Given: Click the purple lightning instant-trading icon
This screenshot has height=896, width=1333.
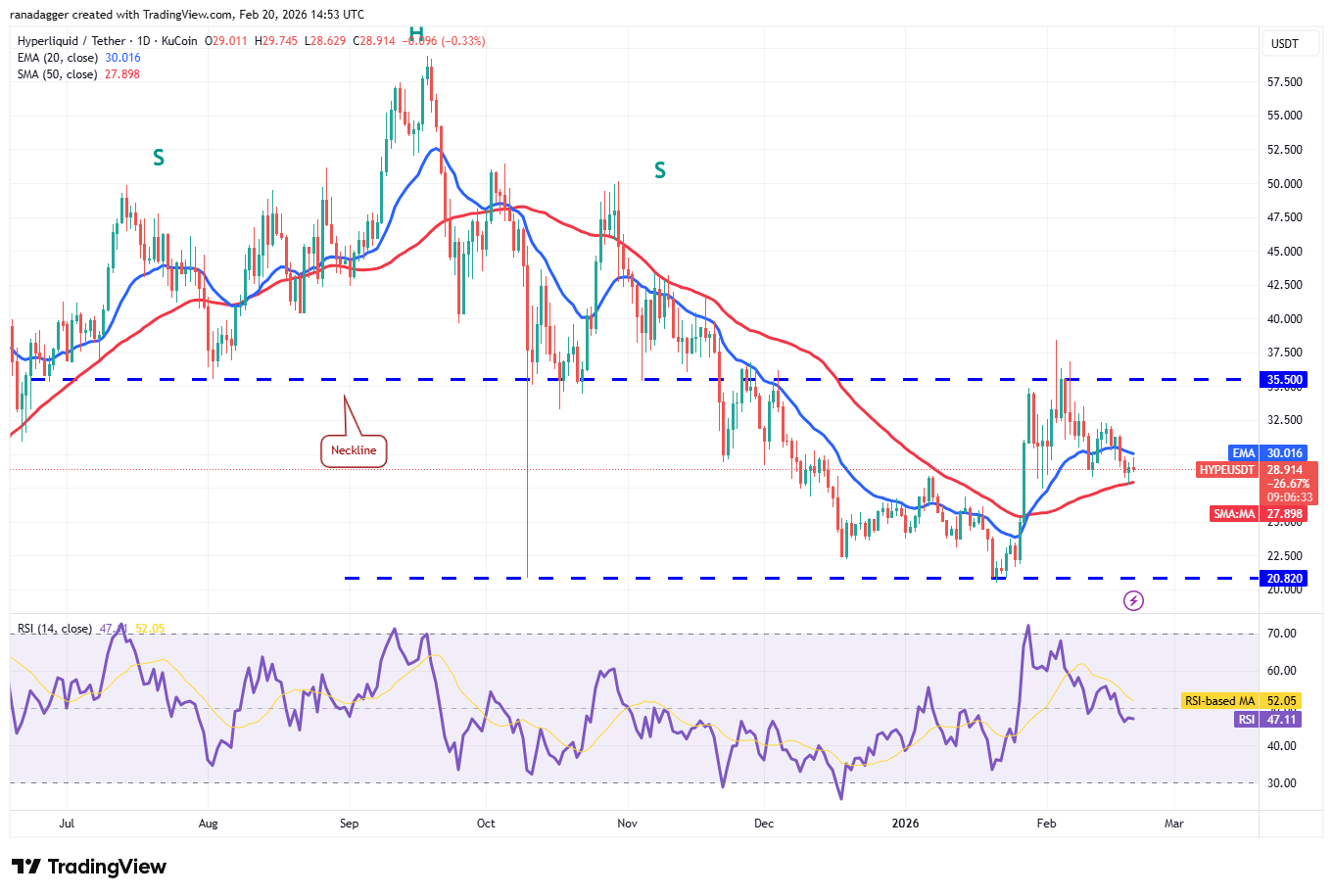Looking at the screenshot, I should [x=1133, y=600].
